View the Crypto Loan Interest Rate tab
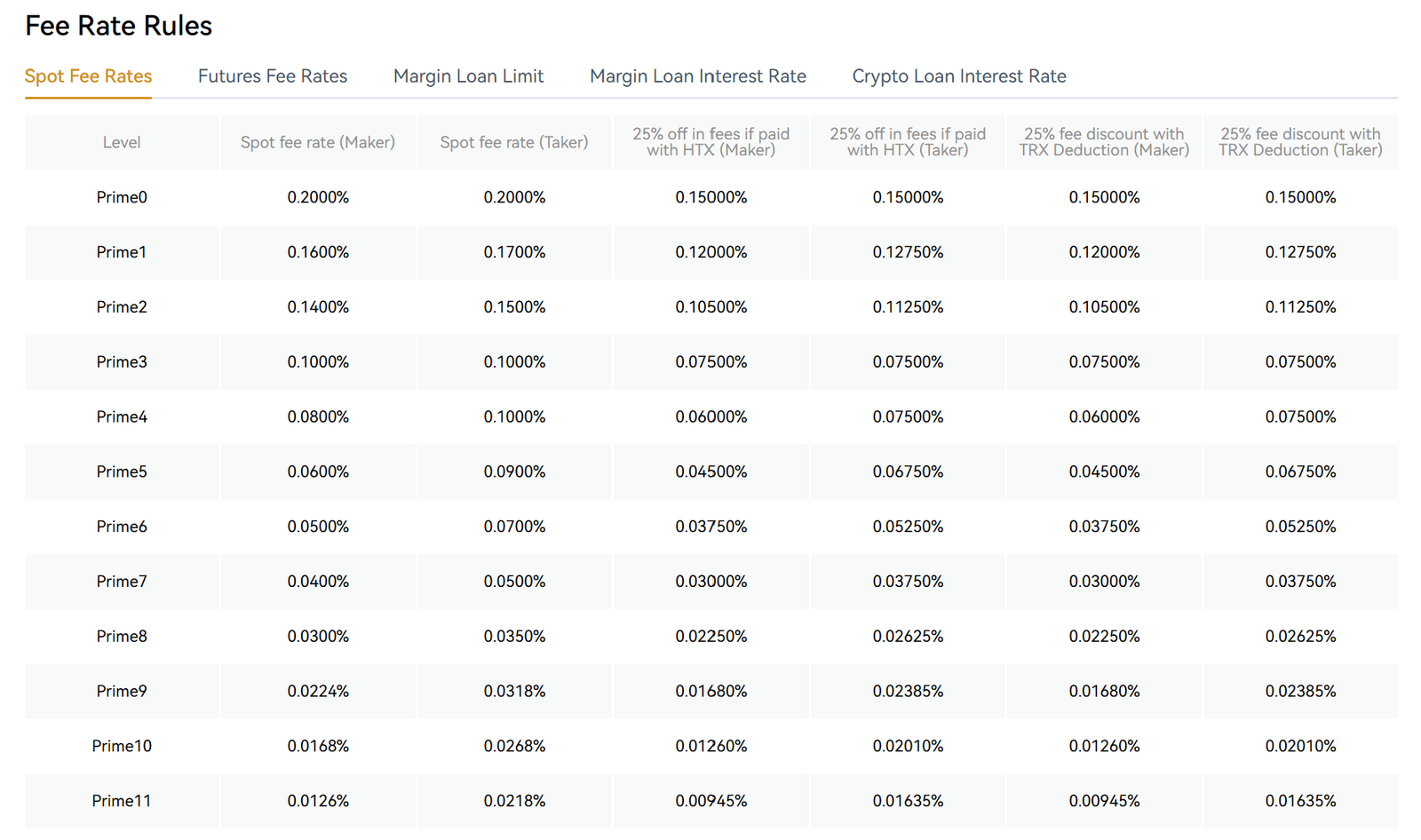The height and width of the screenshot is (840, 1421). 958,76
